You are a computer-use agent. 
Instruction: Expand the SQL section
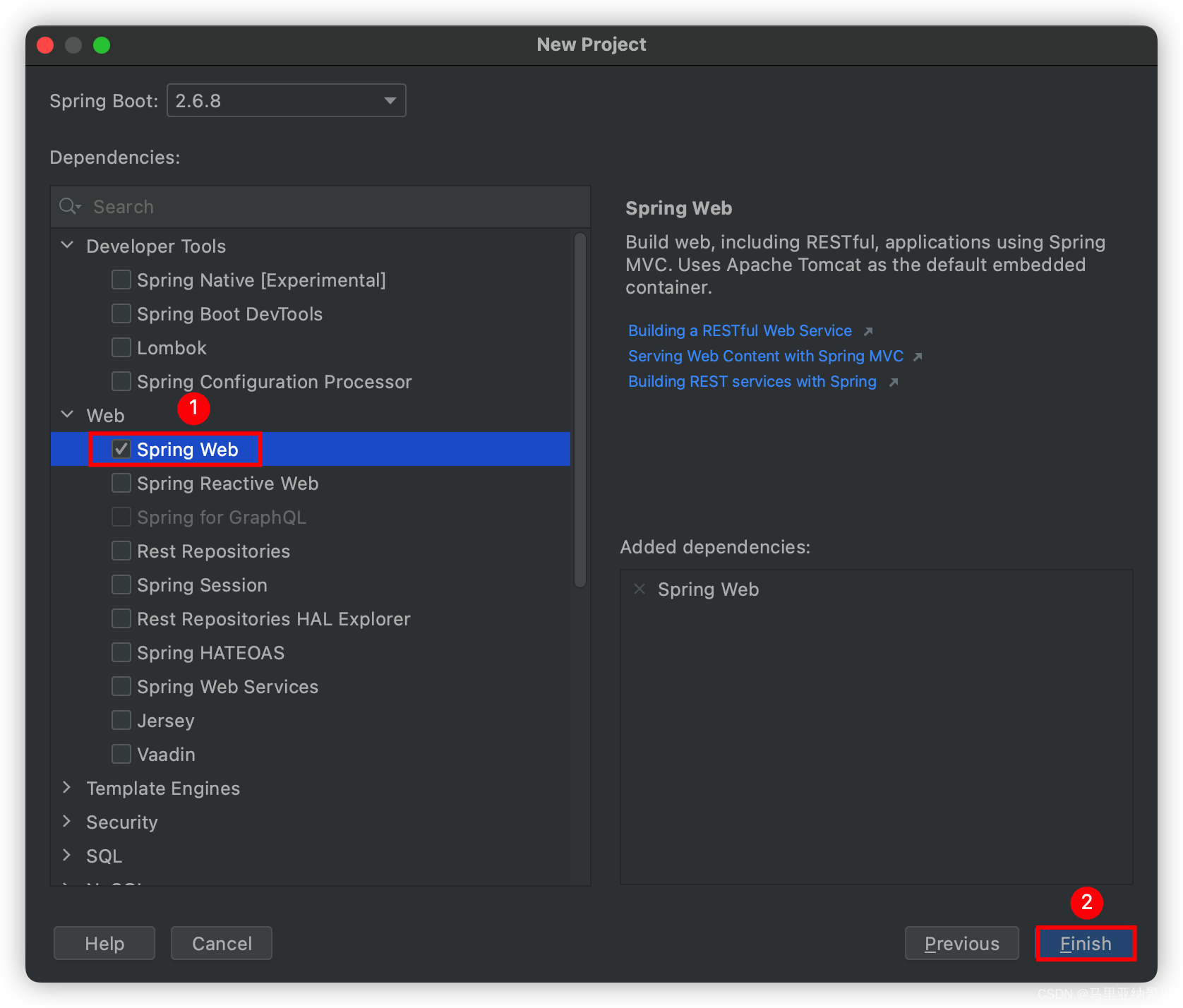coord(67,856)
